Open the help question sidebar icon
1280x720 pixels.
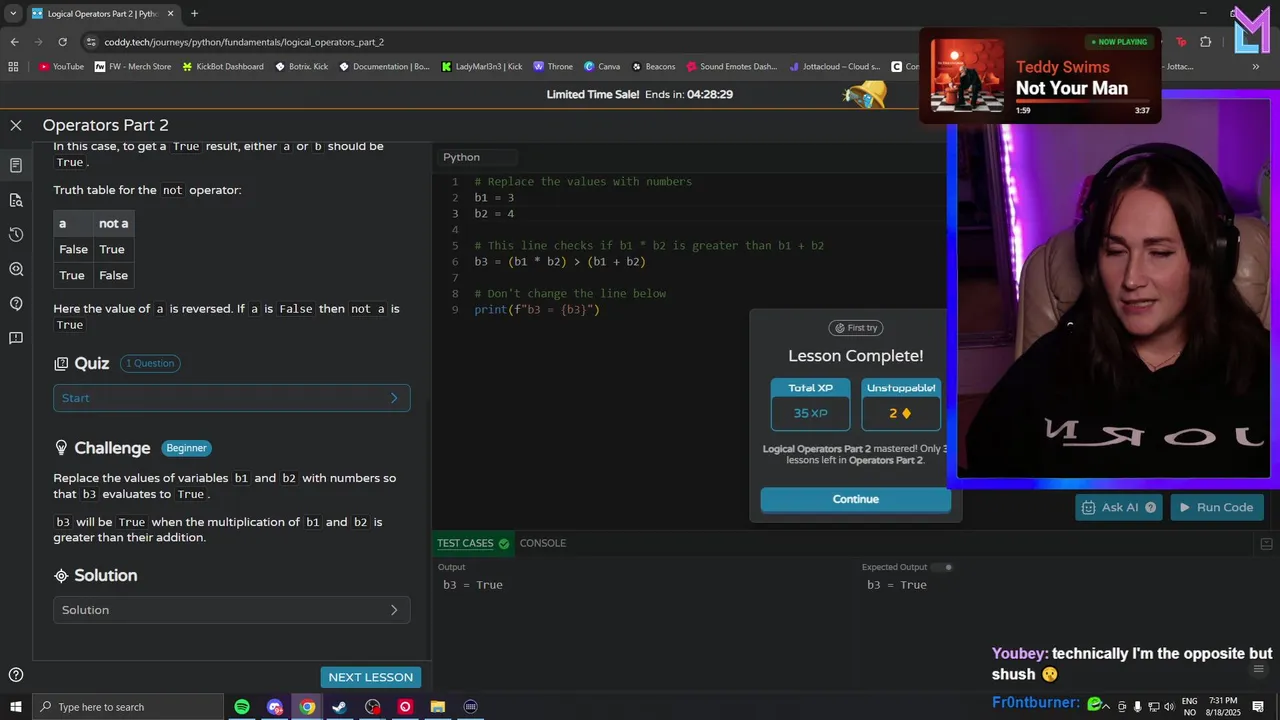click(x=16, y=303)
